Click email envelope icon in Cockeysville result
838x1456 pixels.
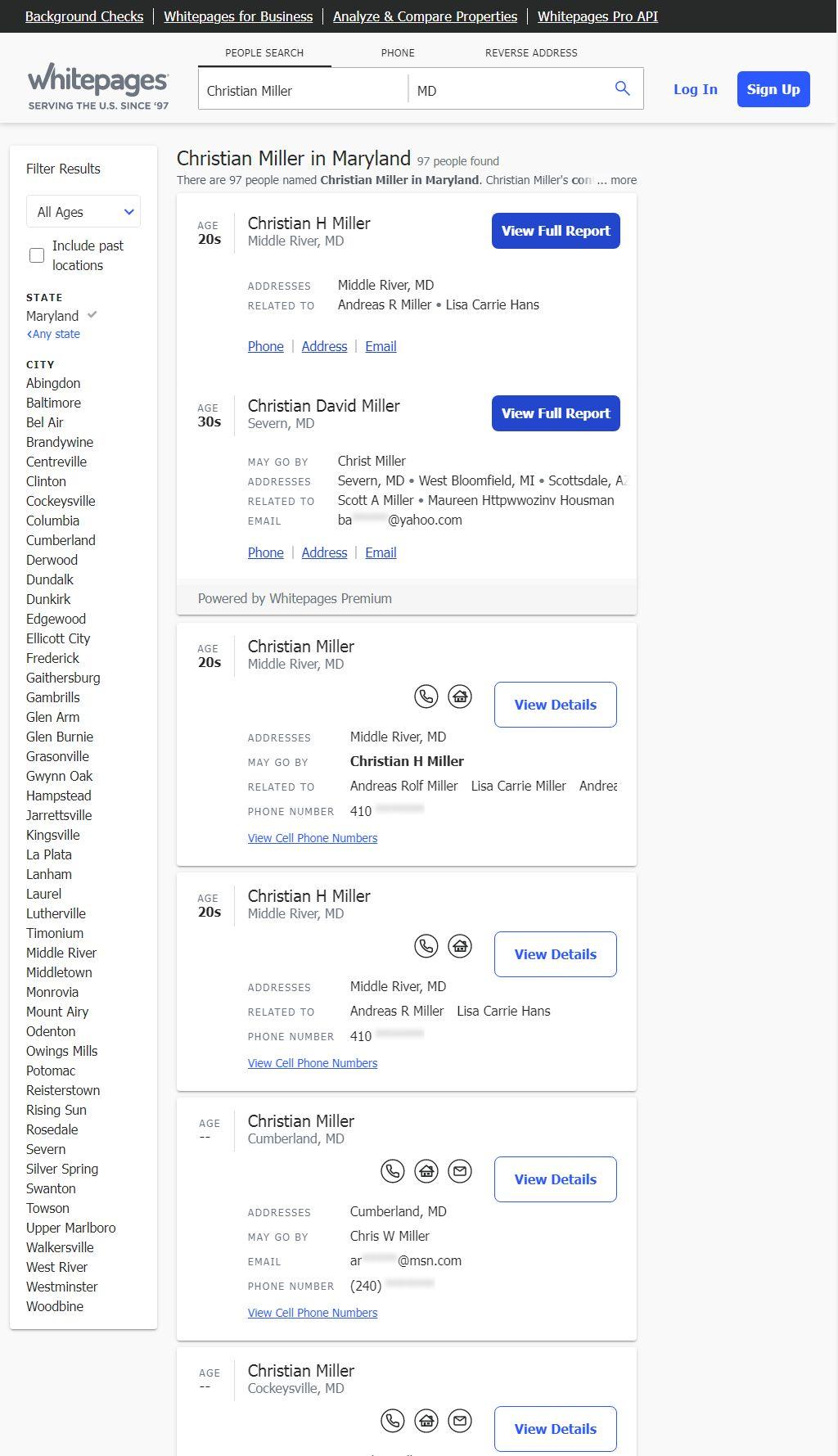[460, 1421]
